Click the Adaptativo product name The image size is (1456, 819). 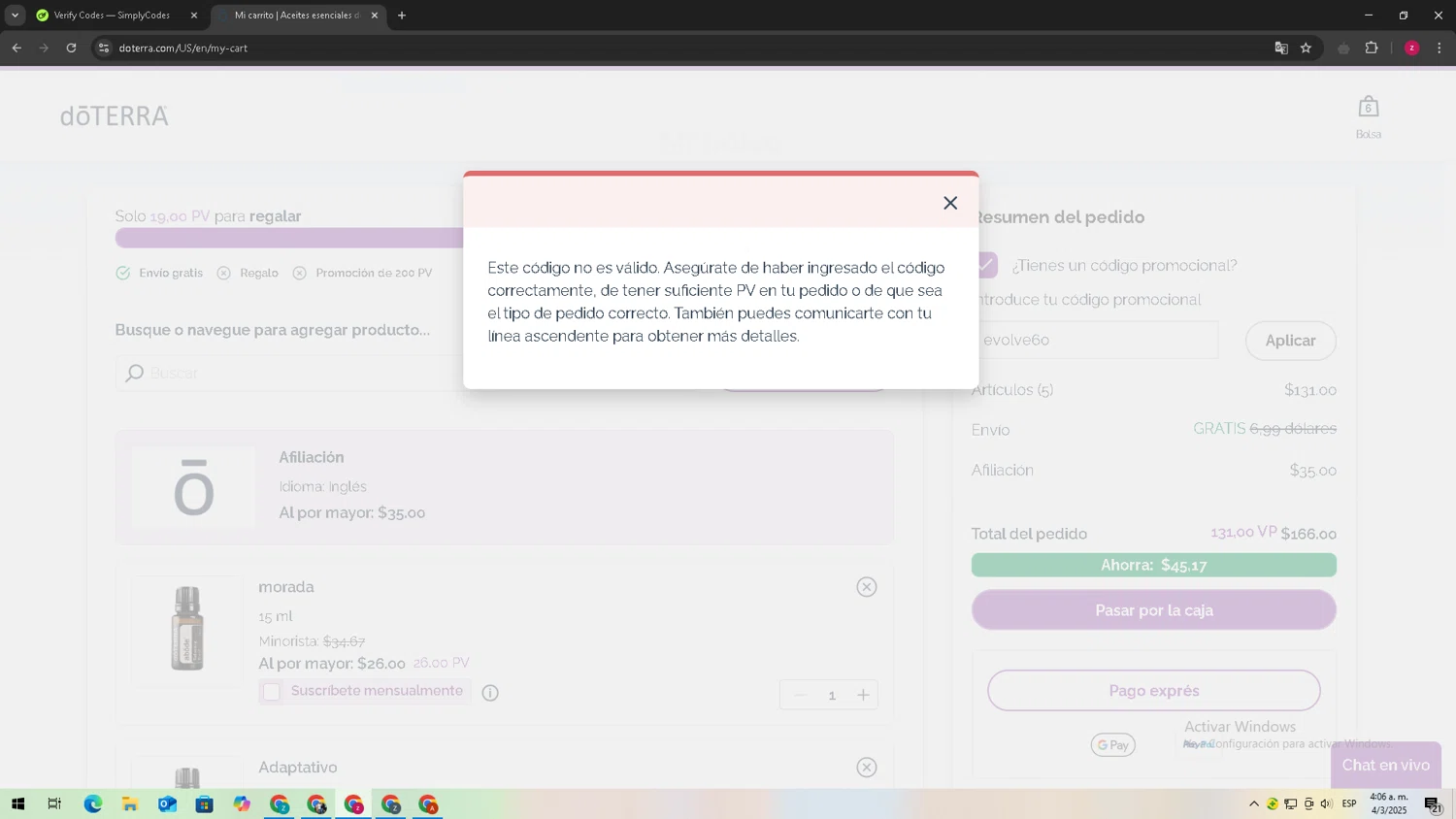point(298,768)
